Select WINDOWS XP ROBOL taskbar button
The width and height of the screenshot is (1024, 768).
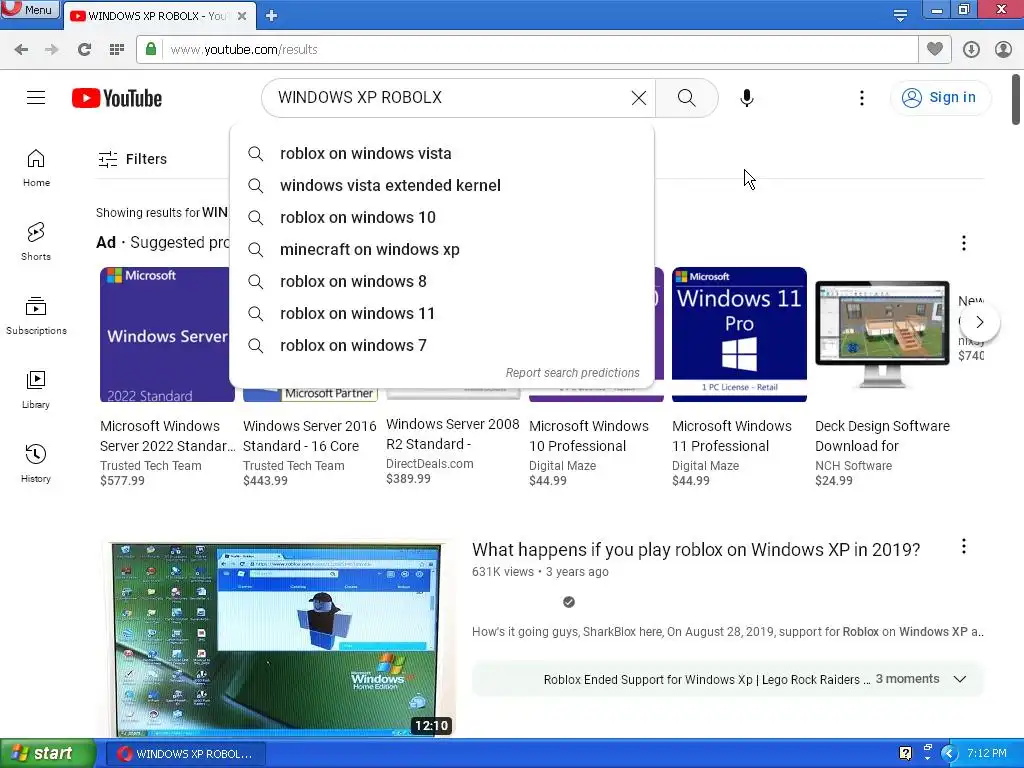185,754
